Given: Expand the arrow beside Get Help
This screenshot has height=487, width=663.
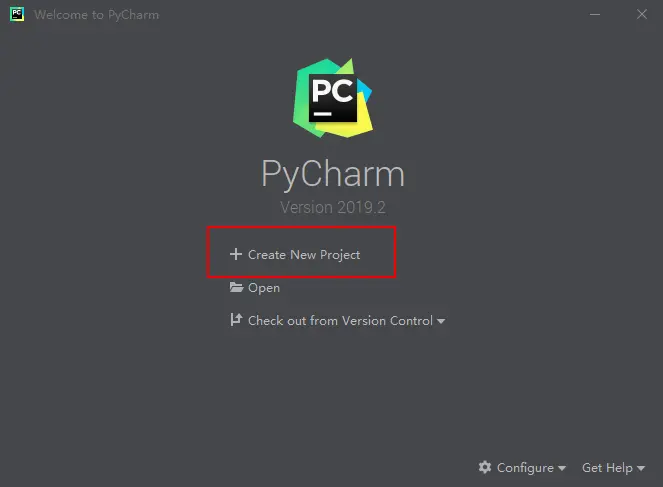Looking at the screenshot, I should (641, 468).
